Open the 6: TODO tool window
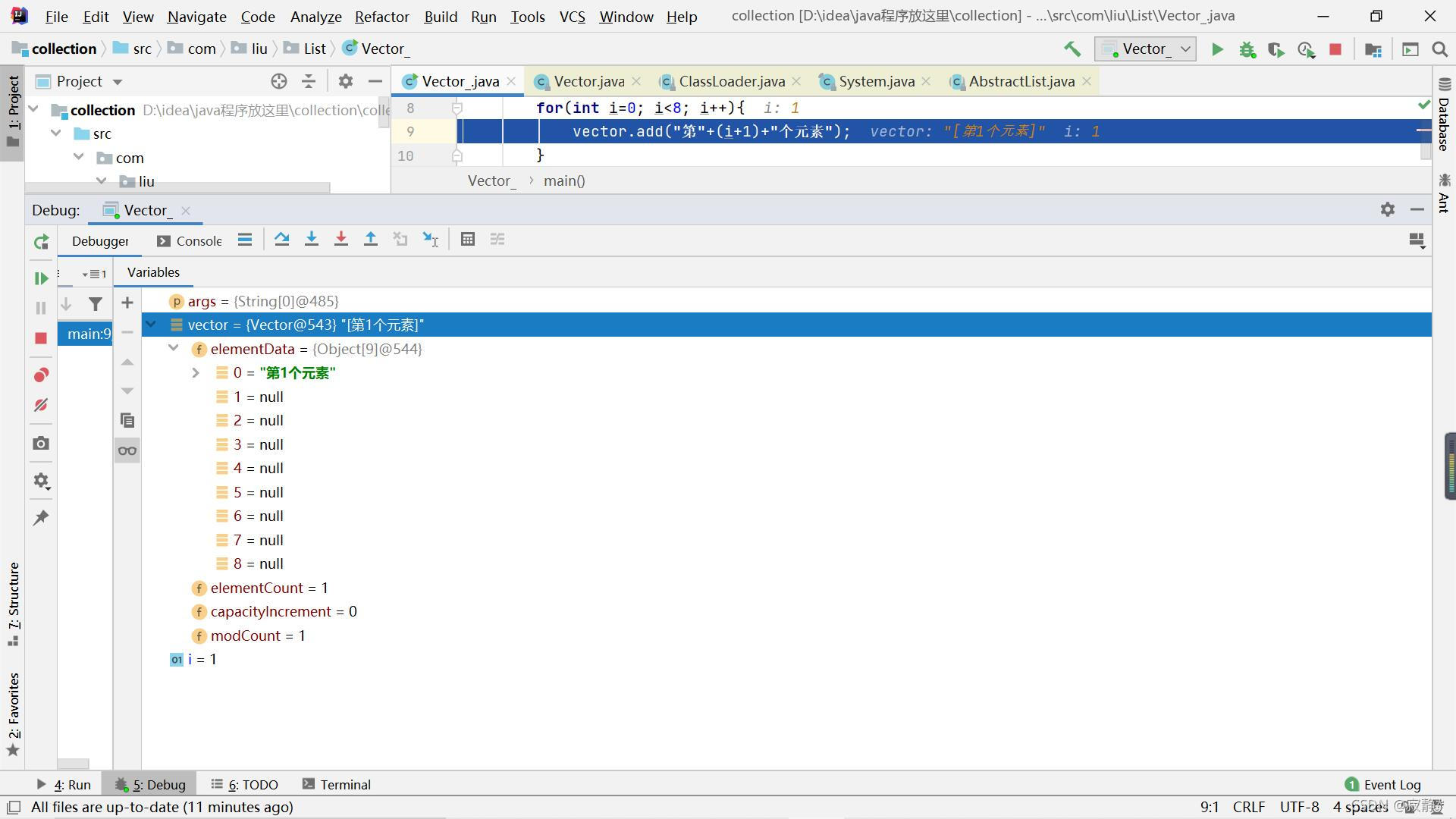The image size is (1456, 819). (x=244, y=785)
